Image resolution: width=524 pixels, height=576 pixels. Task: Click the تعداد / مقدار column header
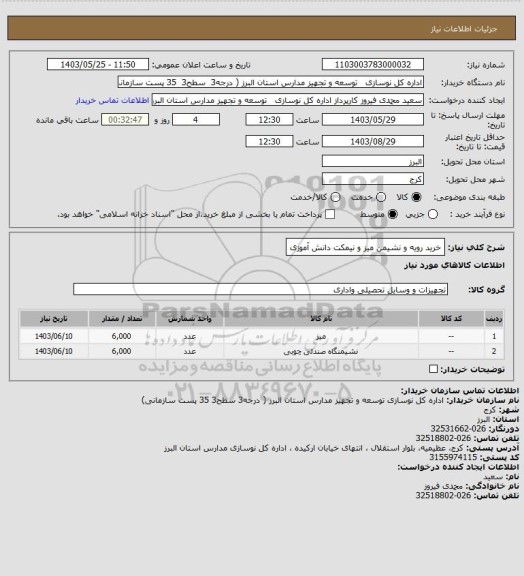click(122, 318)
